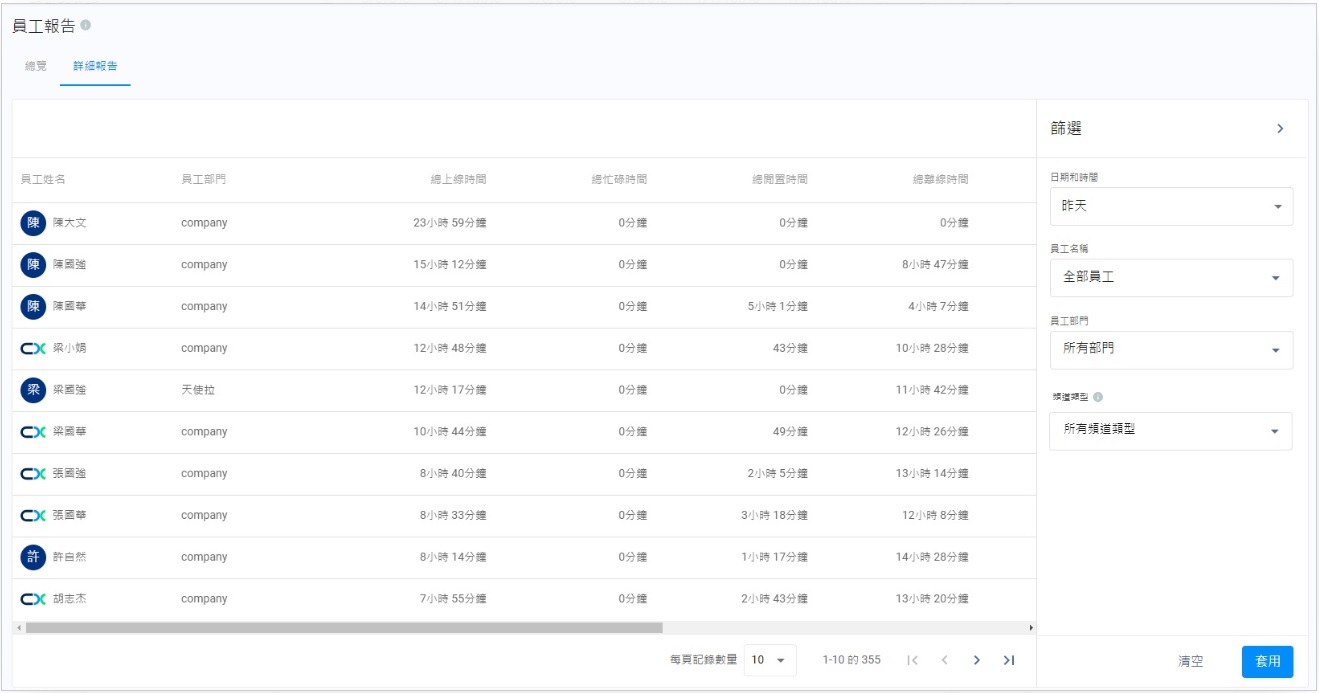Open the 每頁記錄數量 dropdown showing 10
Image resolution: width=1319 pixels, height=693 pixels.
click(x=770, y=660)
